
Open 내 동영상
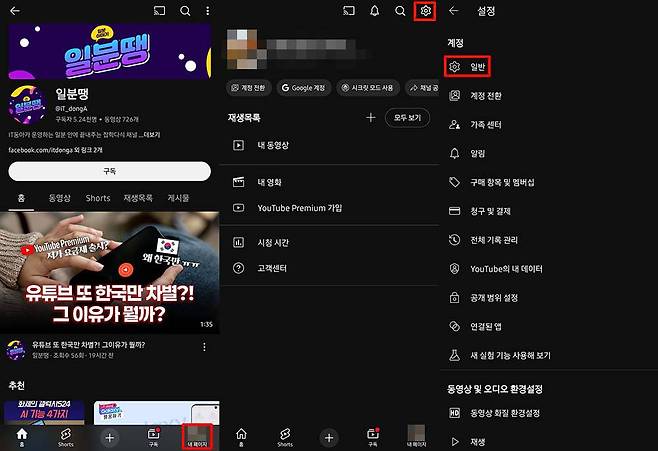pos(330,146)
